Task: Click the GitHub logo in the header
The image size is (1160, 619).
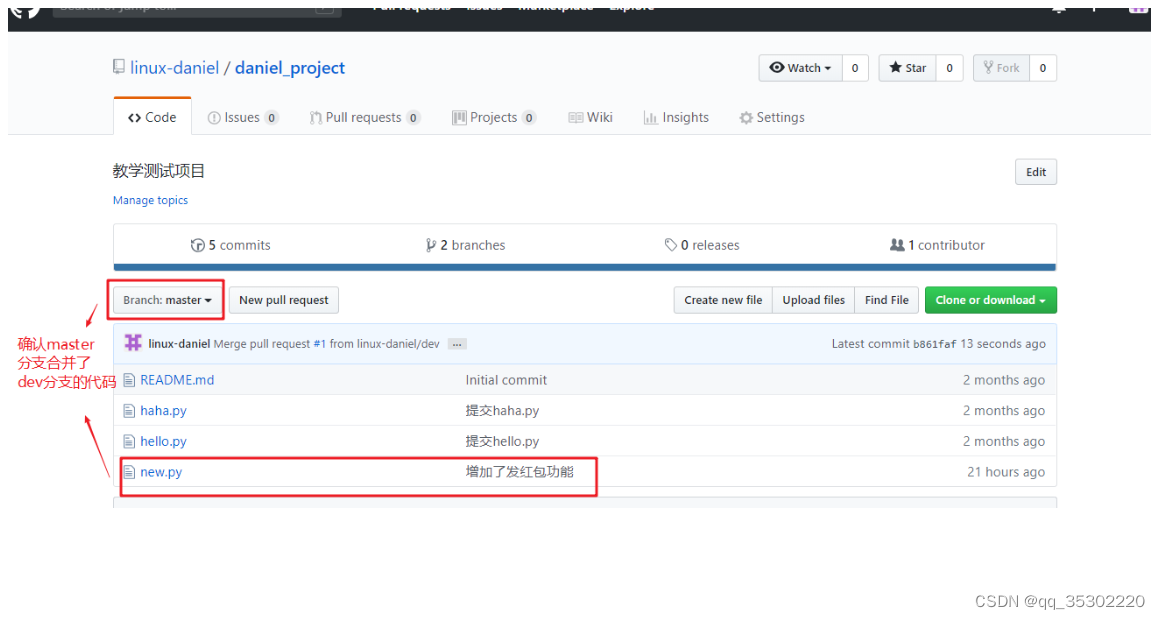Action: pyautogui.click(x=24, y=13)
